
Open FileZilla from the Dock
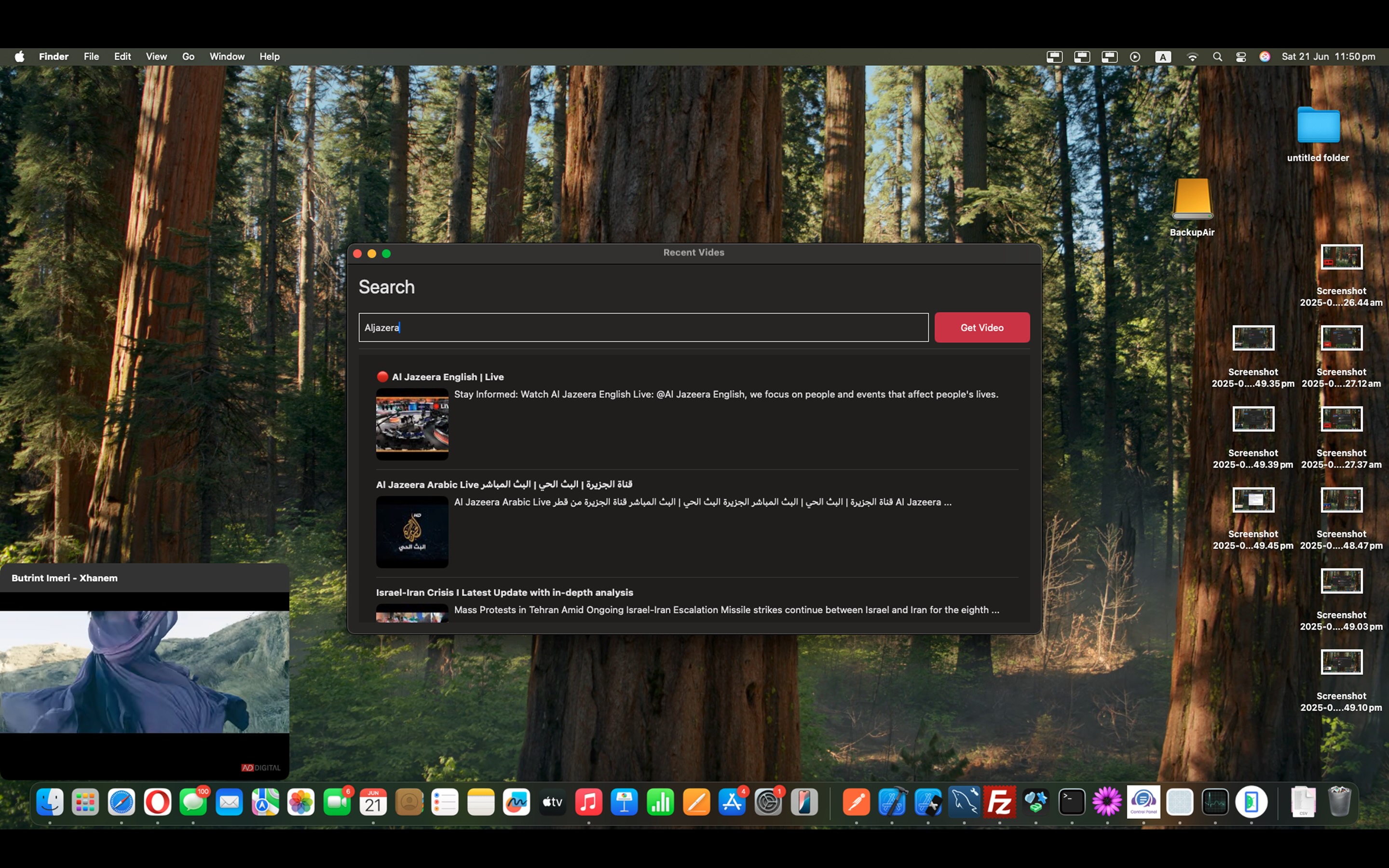[x=999, y=802]
